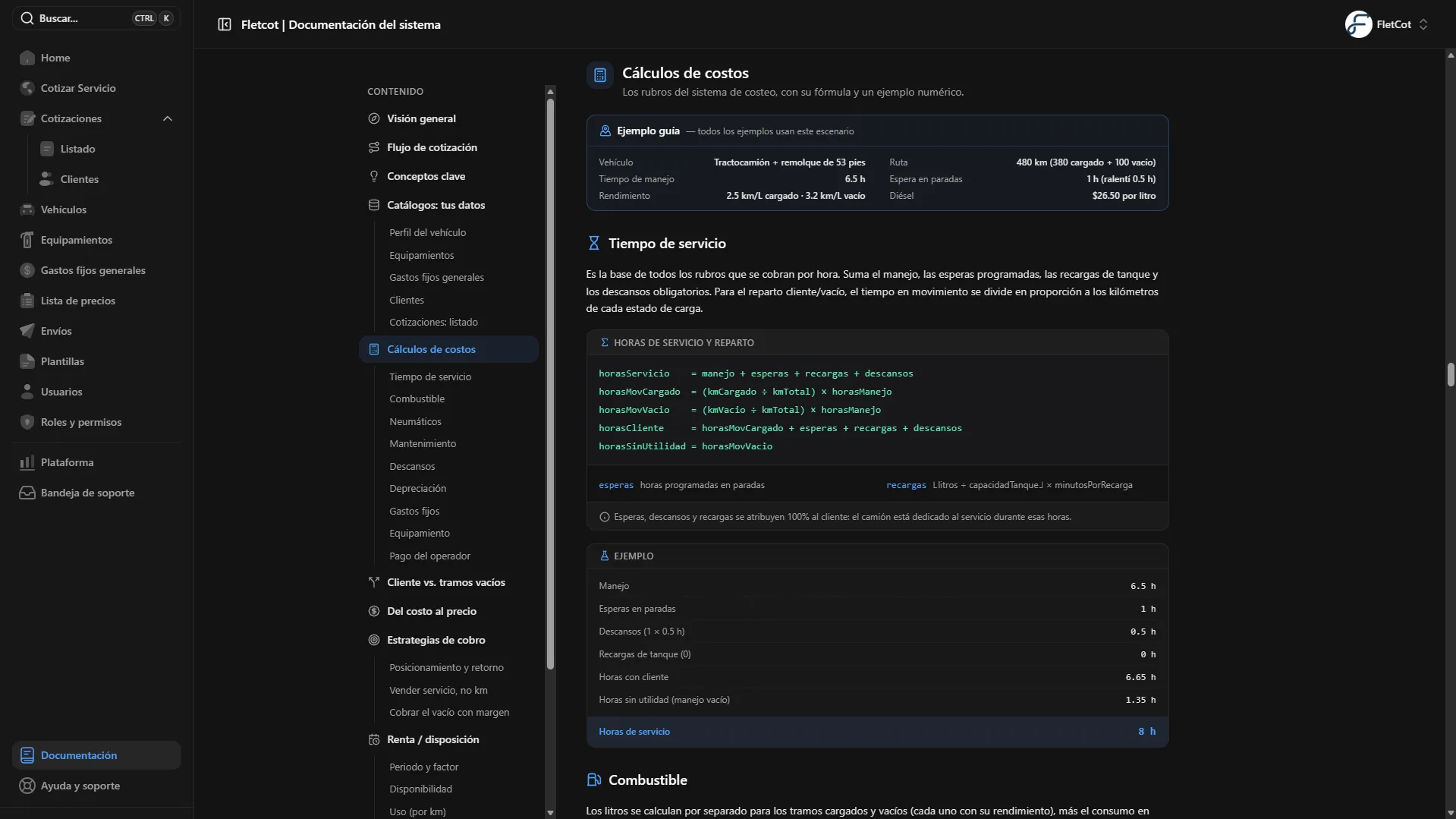Click the Horas de servicio result row

tap(877, 732)
